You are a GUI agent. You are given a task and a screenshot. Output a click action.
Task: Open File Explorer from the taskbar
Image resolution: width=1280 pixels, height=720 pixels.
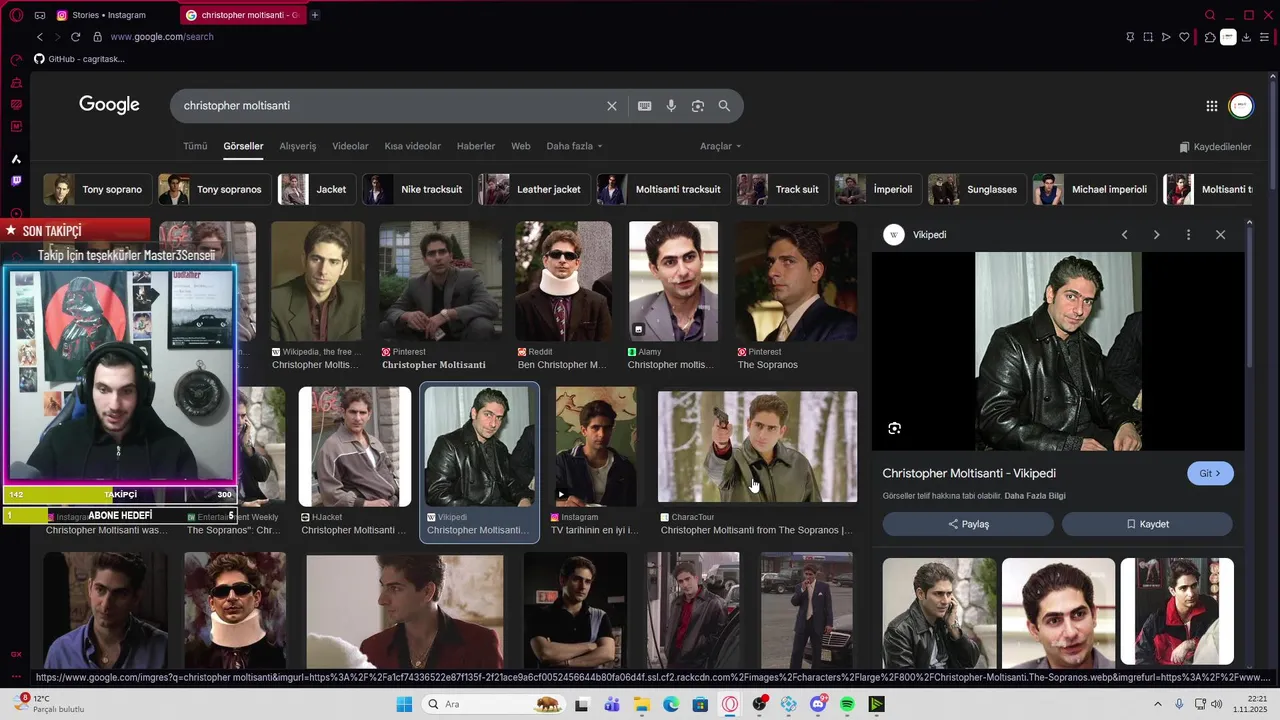[x=641, y=704]
